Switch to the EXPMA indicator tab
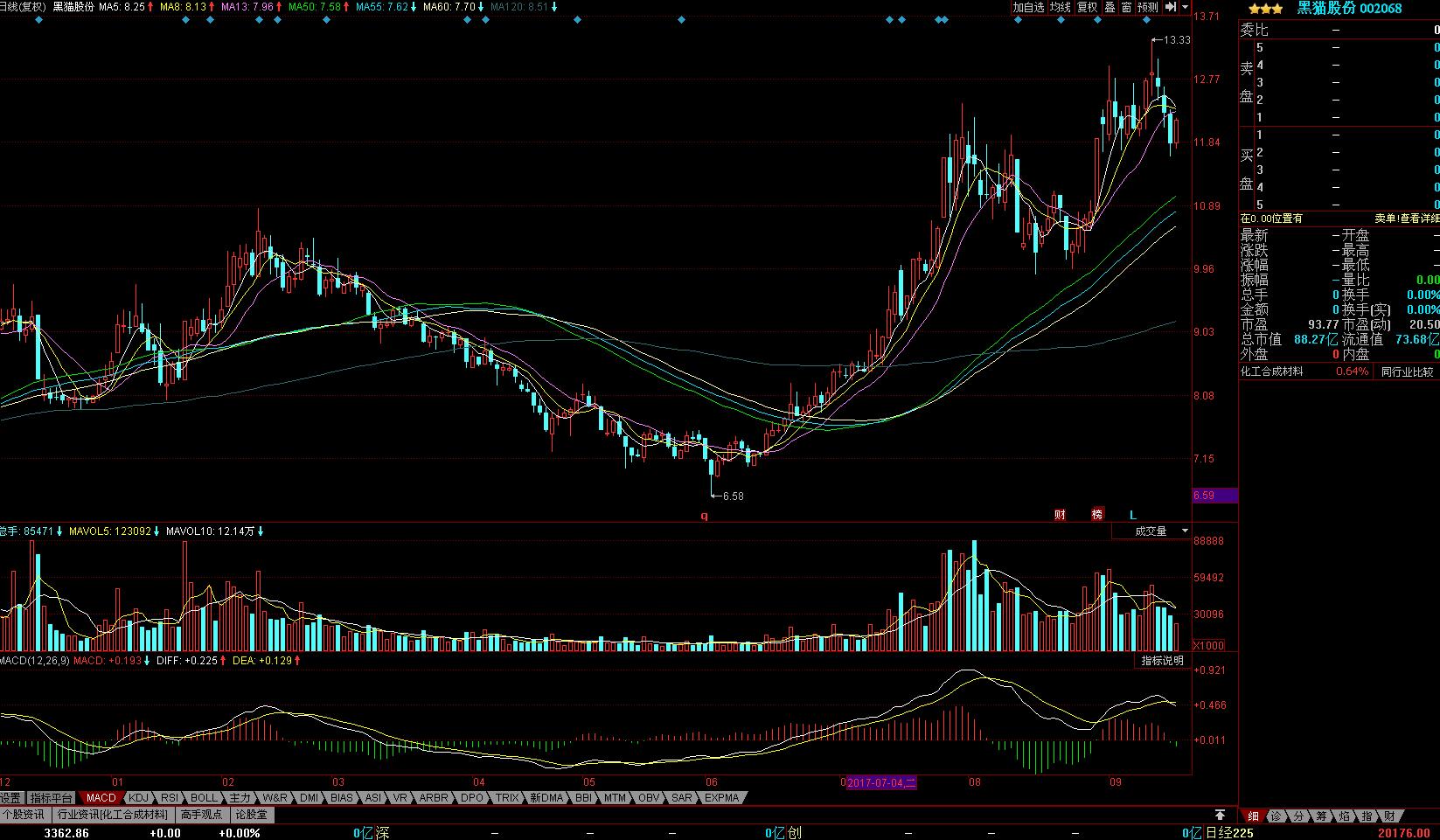This screenshot has width=1440, height=840. (721, 798)
